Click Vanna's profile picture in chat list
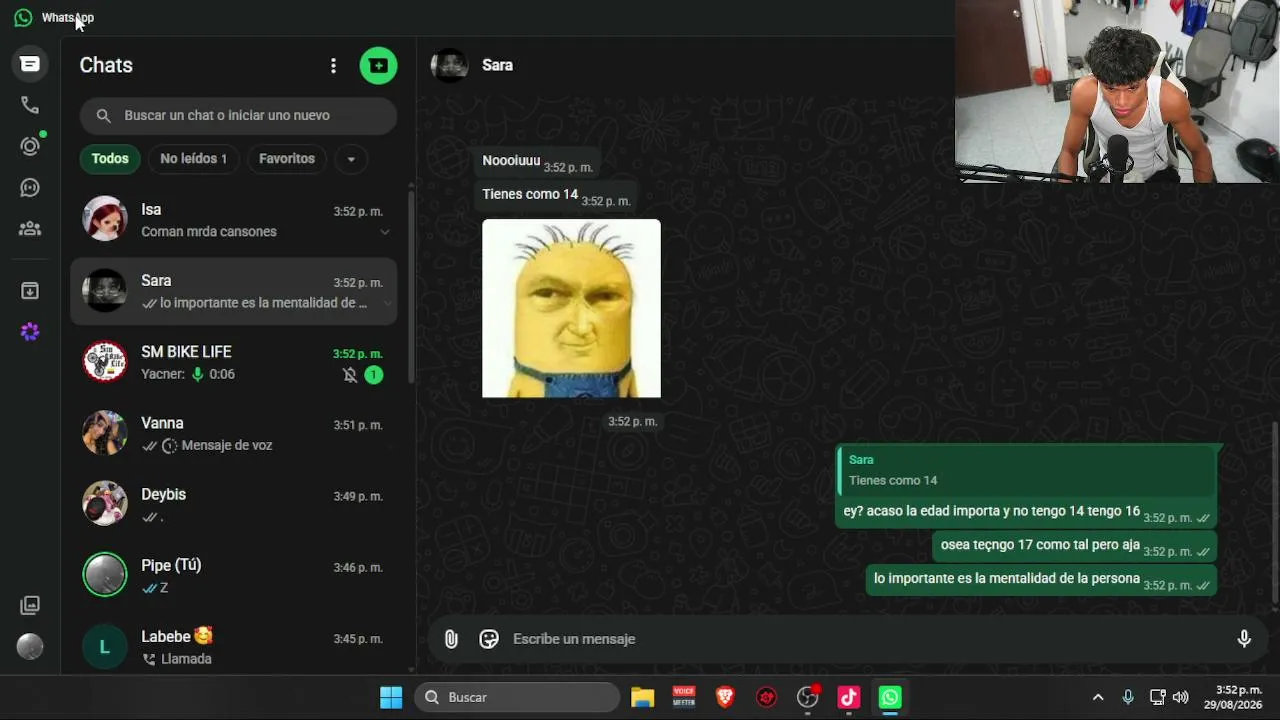 click(x=105, y=433)
